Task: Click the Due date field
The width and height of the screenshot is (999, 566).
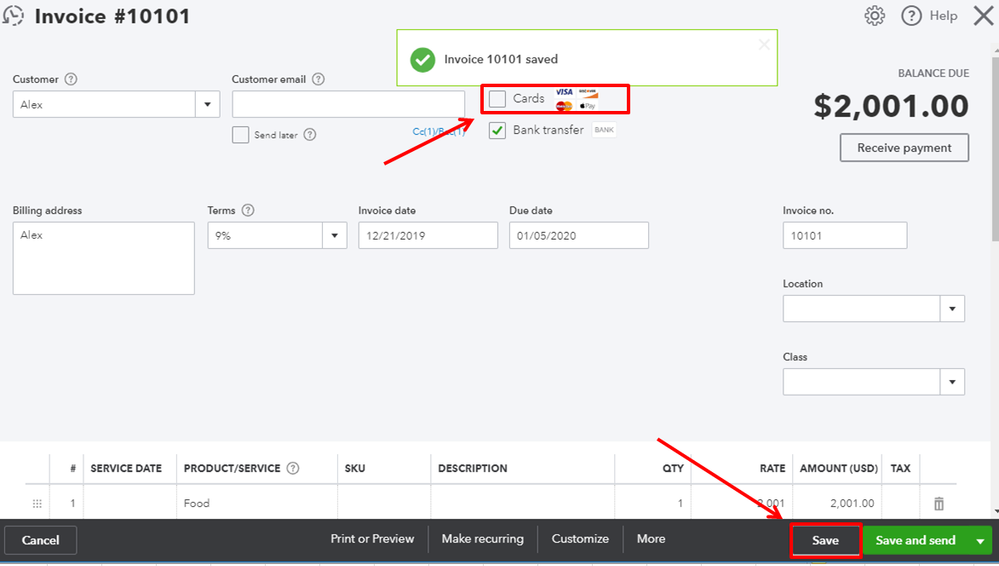Action: 579,236
